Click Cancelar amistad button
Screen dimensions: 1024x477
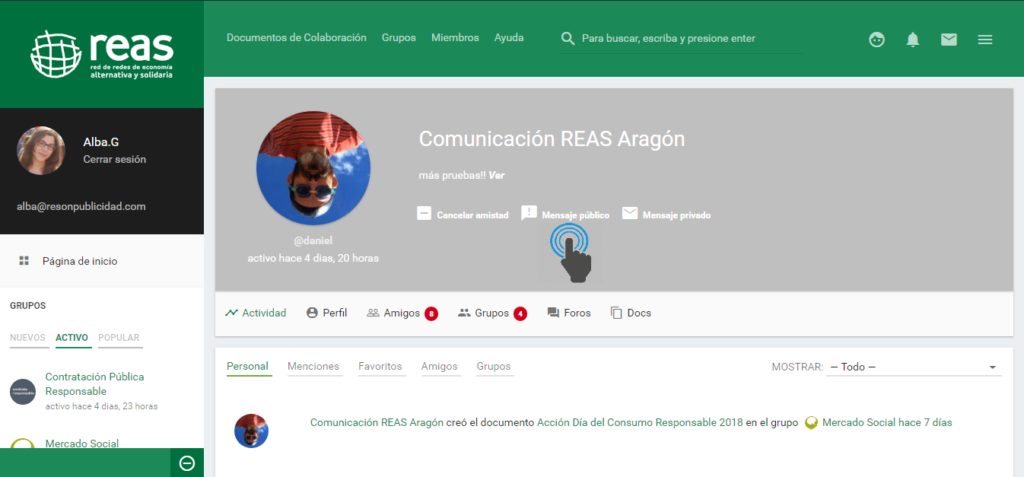(x=463, y=214)
